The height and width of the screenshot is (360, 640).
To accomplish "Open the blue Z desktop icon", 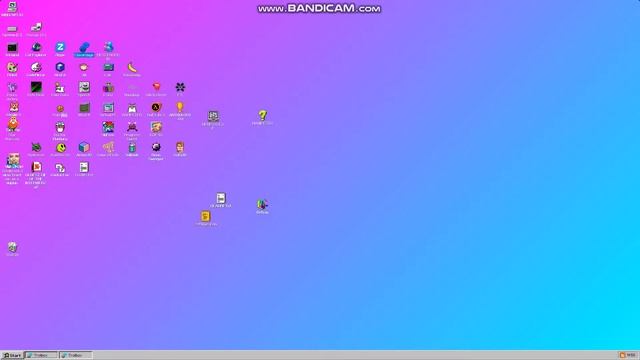I will [60, 47].
